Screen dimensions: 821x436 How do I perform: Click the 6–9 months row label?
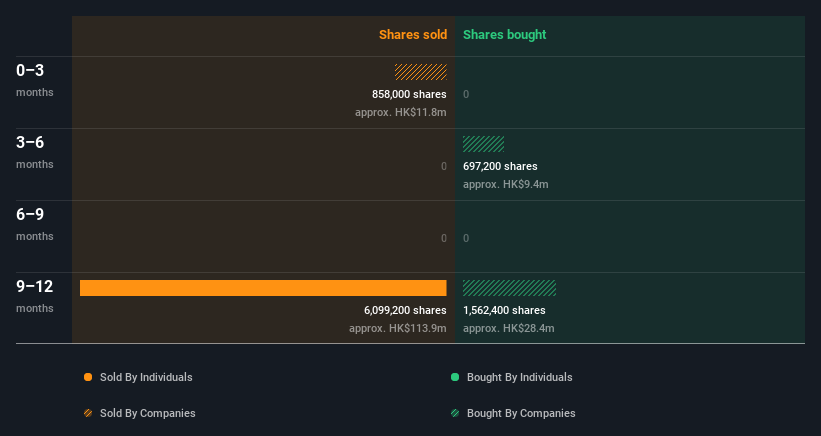(35, 224)
